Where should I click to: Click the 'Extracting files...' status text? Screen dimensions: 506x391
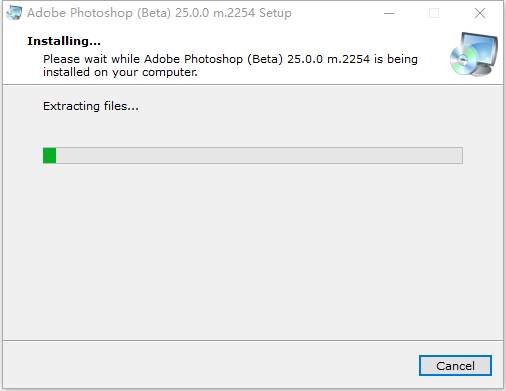[x=91, y=106]
